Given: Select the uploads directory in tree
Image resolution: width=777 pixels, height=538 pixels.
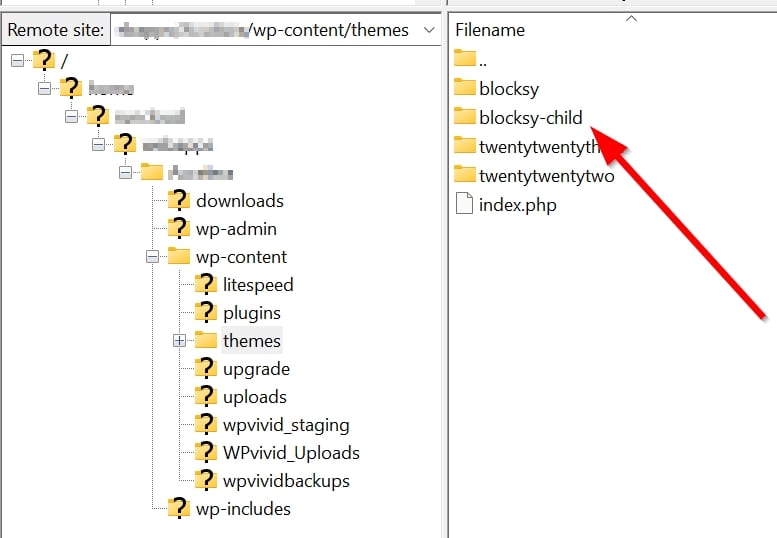Looking at the screenshot, I should (x=254, y=397).
